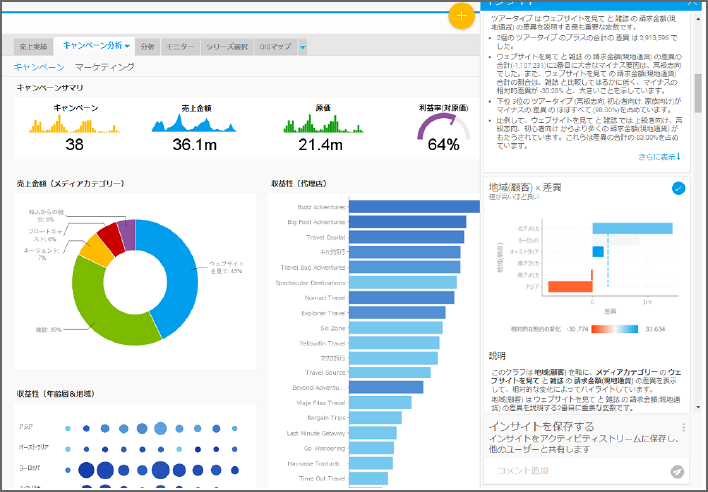Click the Mauvaise Traducti… axis label
The width and height of the screenshot is (708, 492).
pyautogui.click(x=317, y=464)
